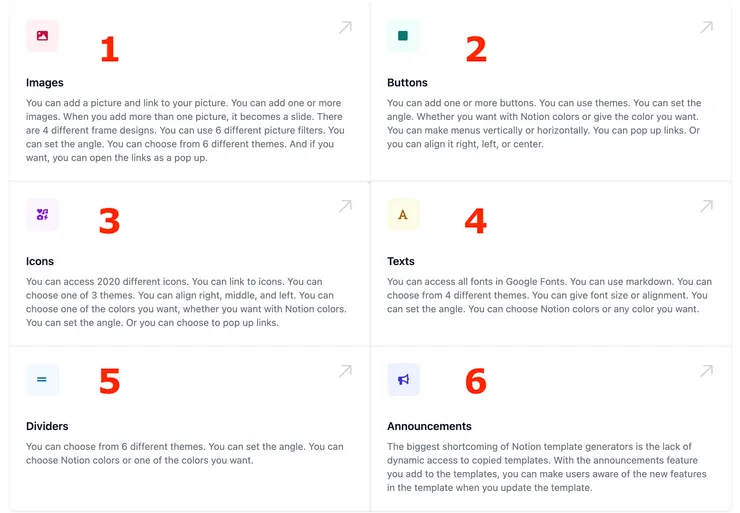Select the Images heading
The width and height of the screenshot is (740, 513).
[45, 83]
